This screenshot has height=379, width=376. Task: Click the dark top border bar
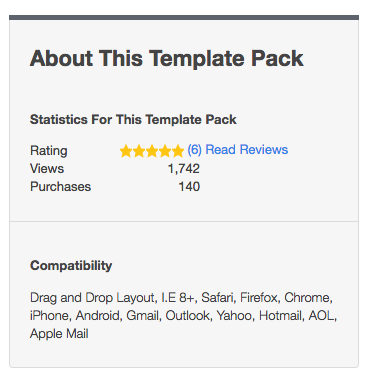[x=184, y=17]
